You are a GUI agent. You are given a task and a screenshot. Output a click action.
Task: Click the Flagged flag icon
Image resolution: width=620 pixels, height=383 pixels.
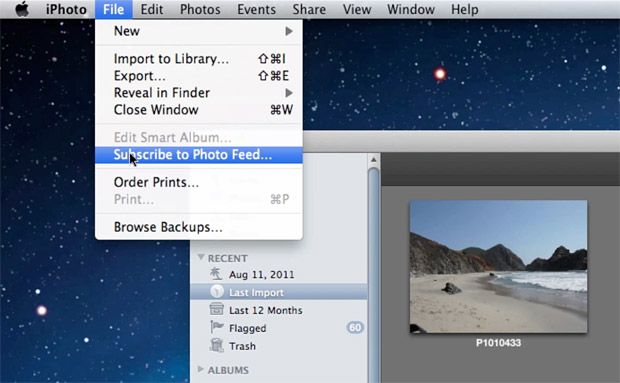click(217, 327)
